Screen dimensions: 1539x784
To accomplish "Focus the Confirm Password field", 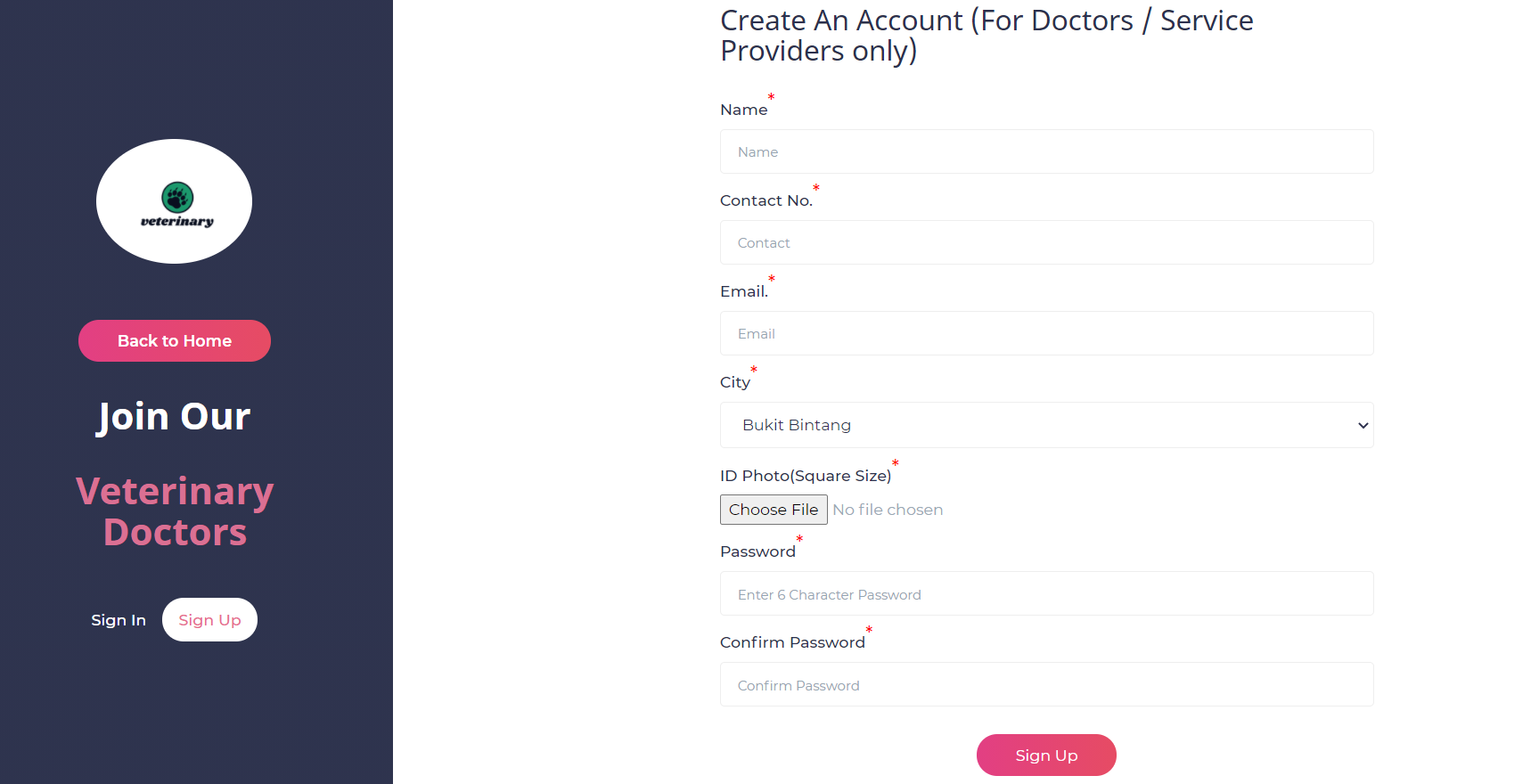I will coord(1046,684).
